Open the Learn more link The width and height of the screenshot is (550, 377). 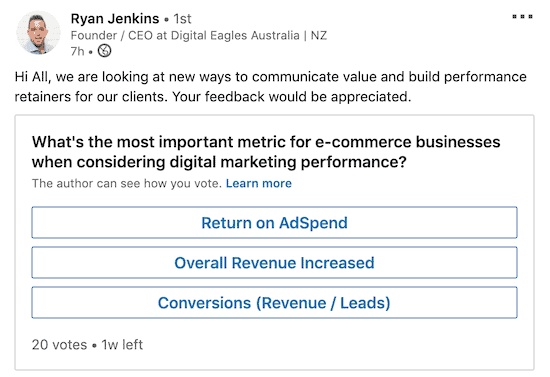pyautogui.click(x=259, y=183)
